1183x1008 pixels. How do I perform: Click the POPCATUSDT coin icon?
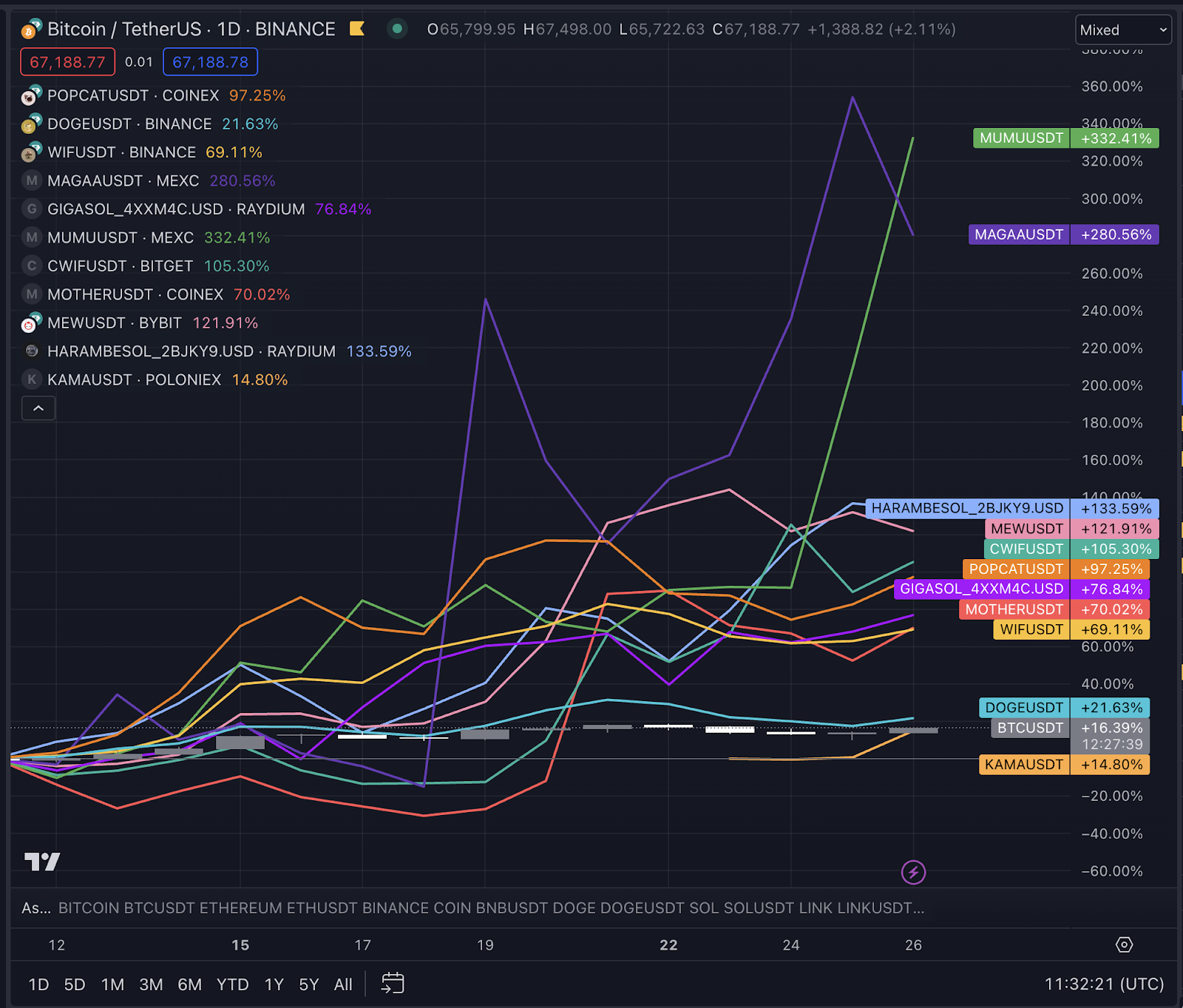click(x=31, y=95)
